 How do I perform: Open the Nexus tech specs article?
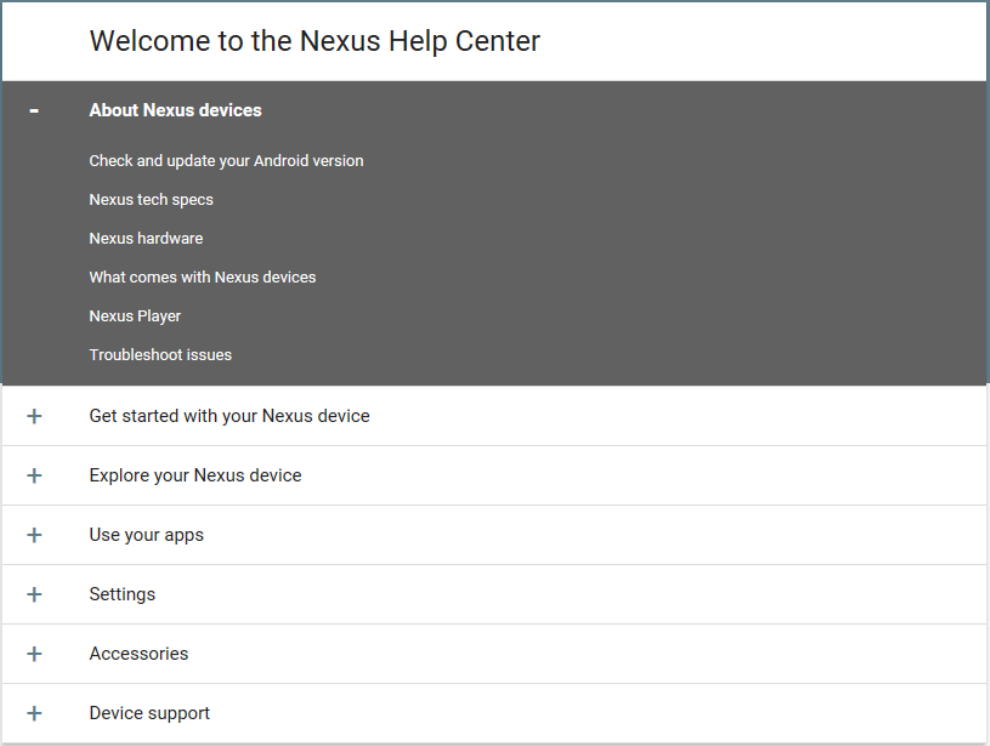point(151,199)
